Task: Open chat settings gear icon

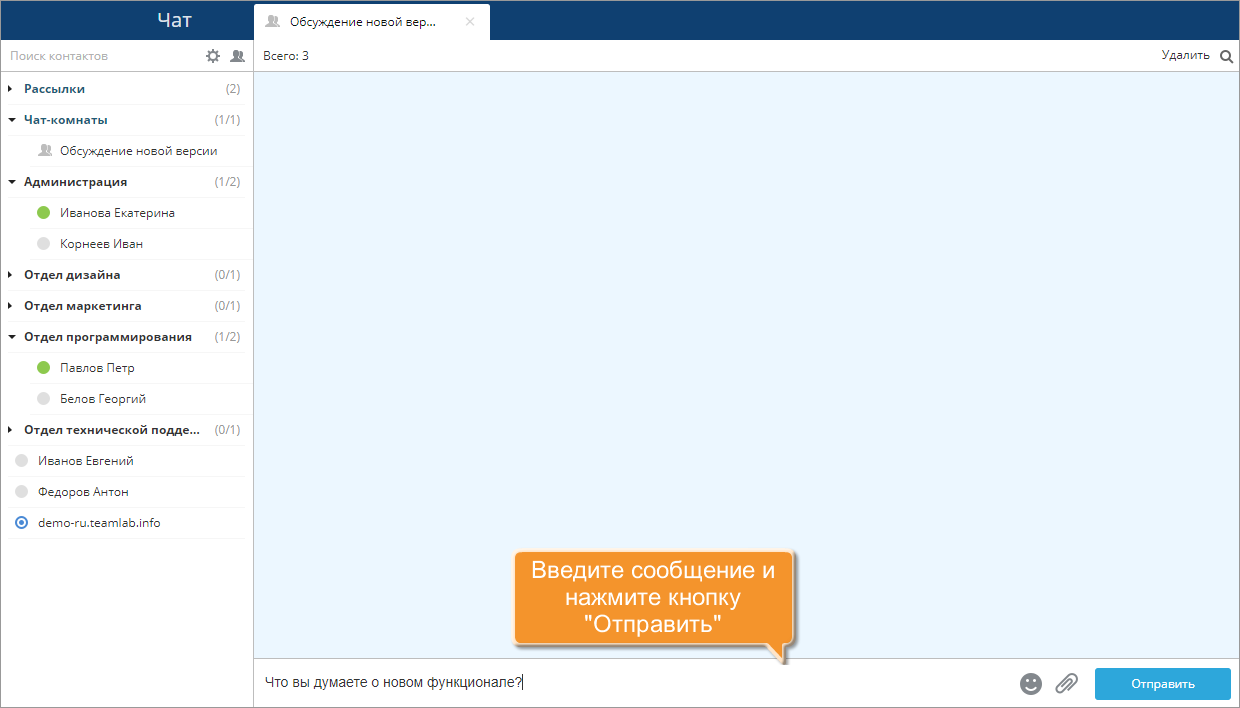Action: pyautogui.click(x=213, y=56)
